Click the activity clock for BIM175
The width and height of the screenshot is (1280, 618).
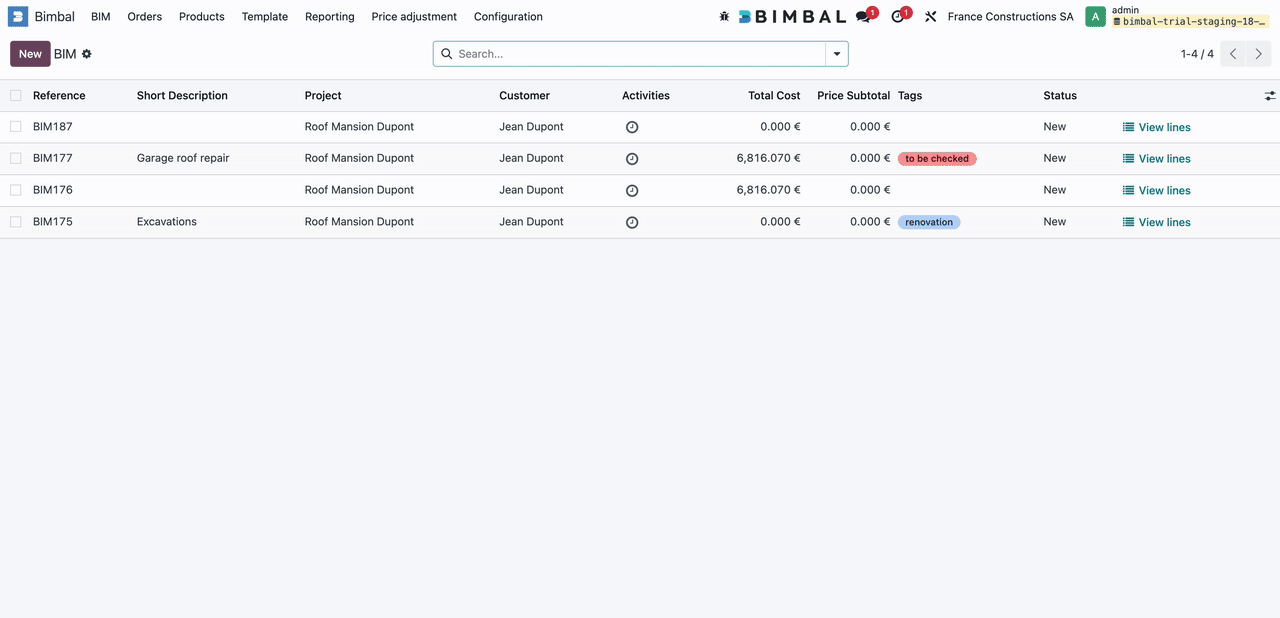click(x=632, y=222)
